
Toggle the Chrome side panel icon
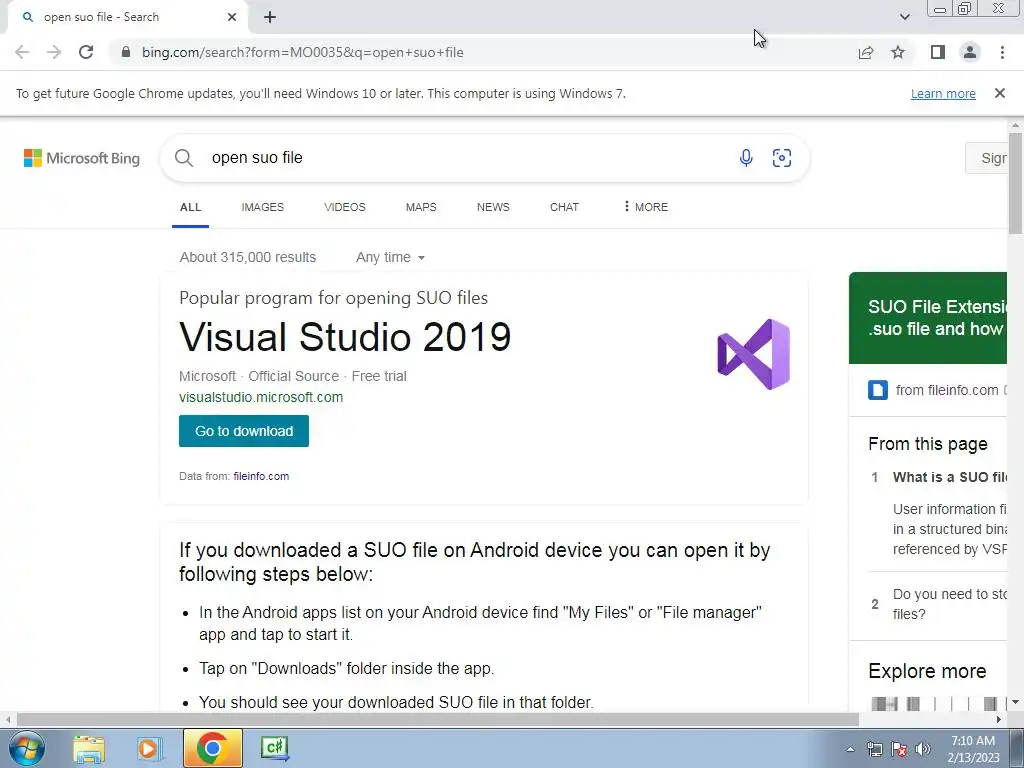(x=938, y=52)
